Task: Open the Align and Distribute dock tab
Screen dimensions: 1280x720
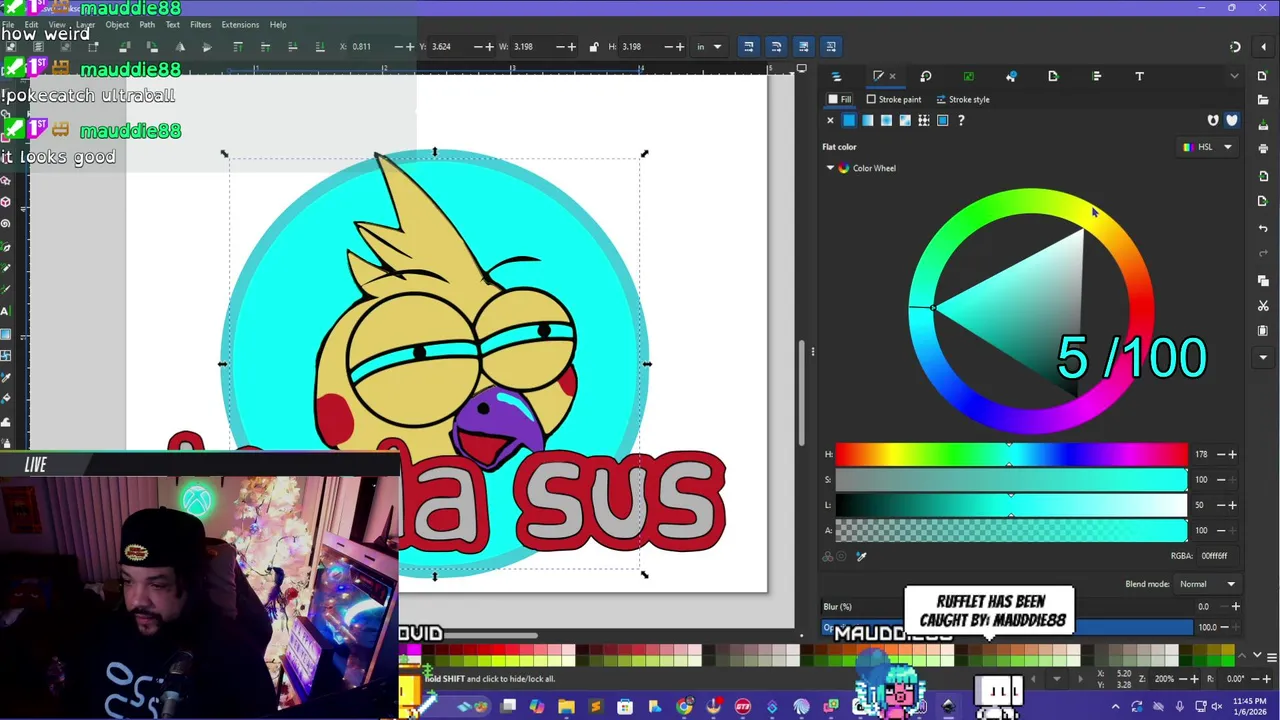Action: click(1097, 76)
